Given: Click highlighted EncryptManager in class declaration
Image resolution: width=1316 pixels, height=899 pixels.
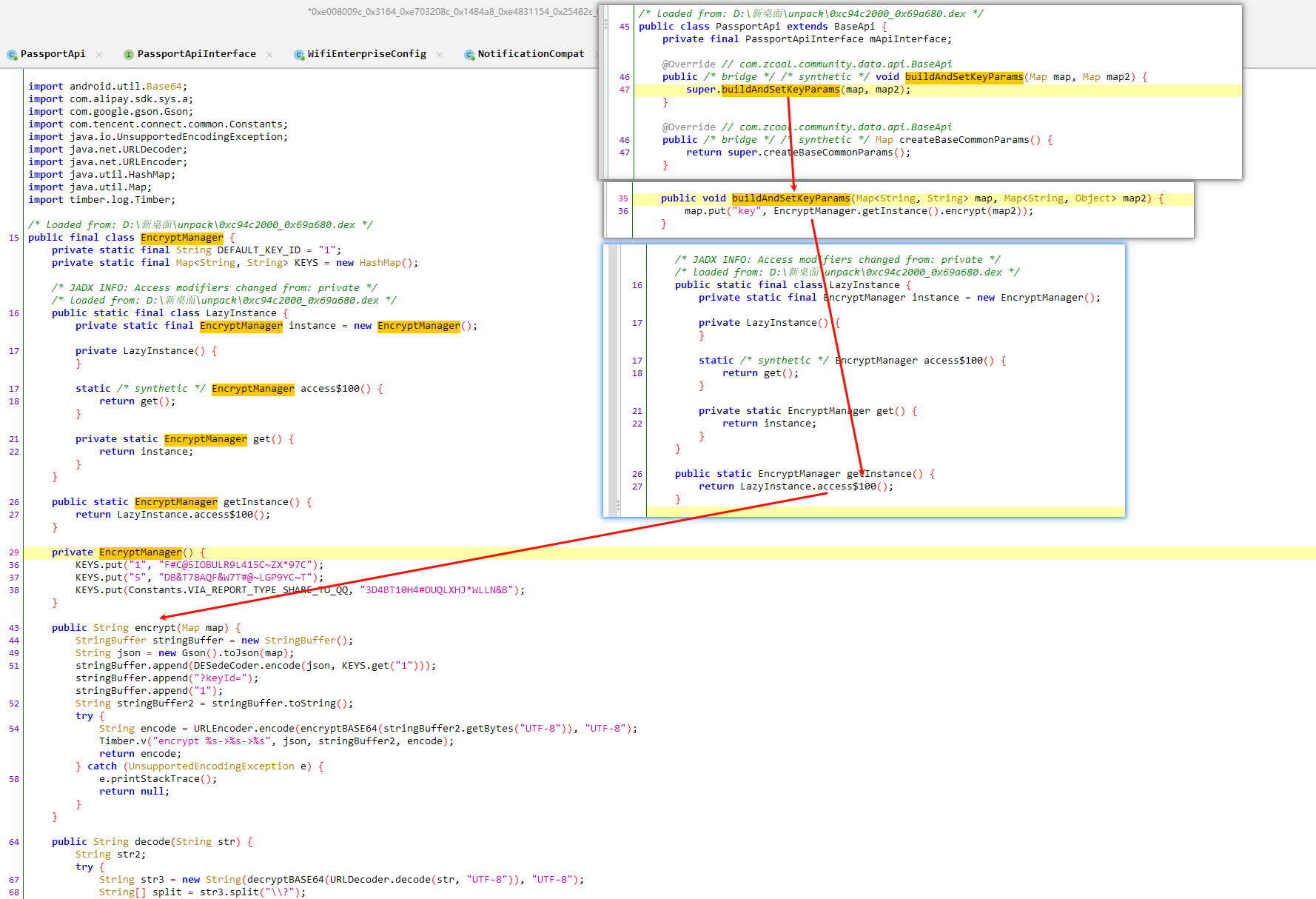Looking at the screenshot, I should click(x=181, y=238).
